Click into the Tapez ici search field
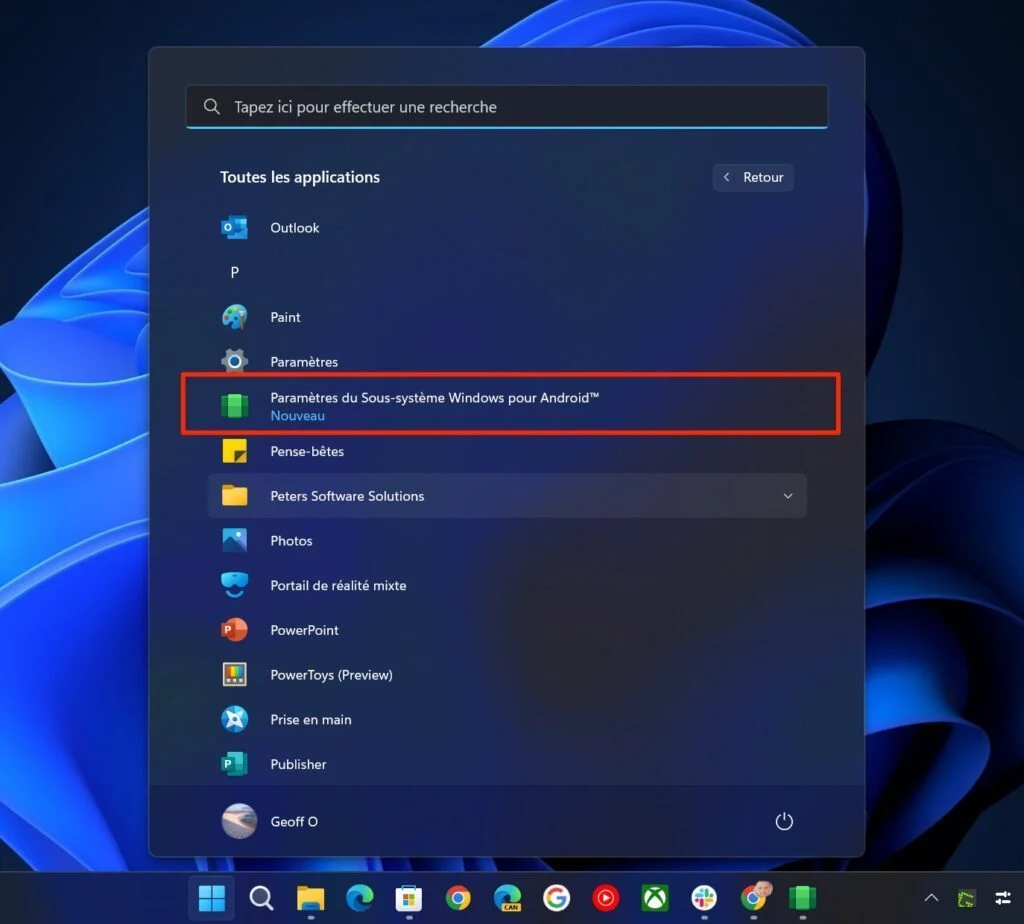This screenshot has height=924, width=1024. point(507,106)
